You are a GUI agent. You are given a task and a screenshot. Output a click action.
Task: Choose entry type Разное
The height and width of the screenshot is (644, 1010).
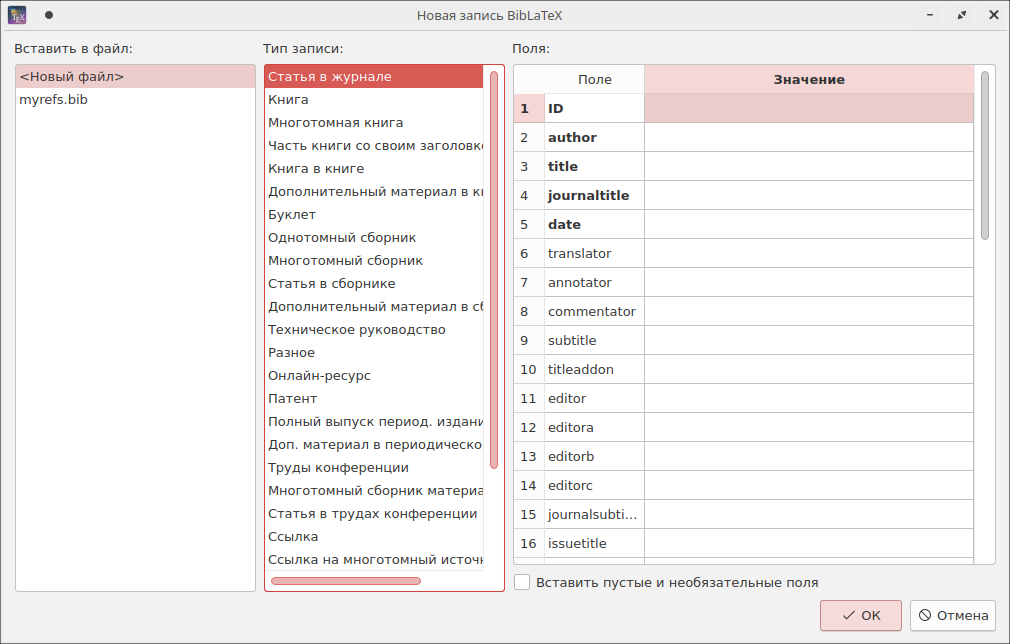tap(374, 353)
